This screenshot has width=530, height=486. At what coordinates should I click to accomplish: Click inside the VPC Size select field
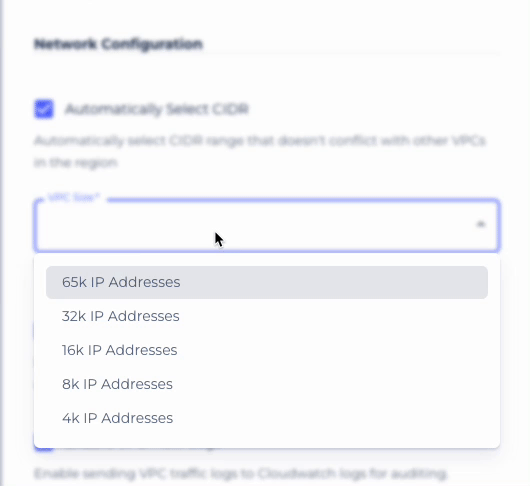point(267,225)
